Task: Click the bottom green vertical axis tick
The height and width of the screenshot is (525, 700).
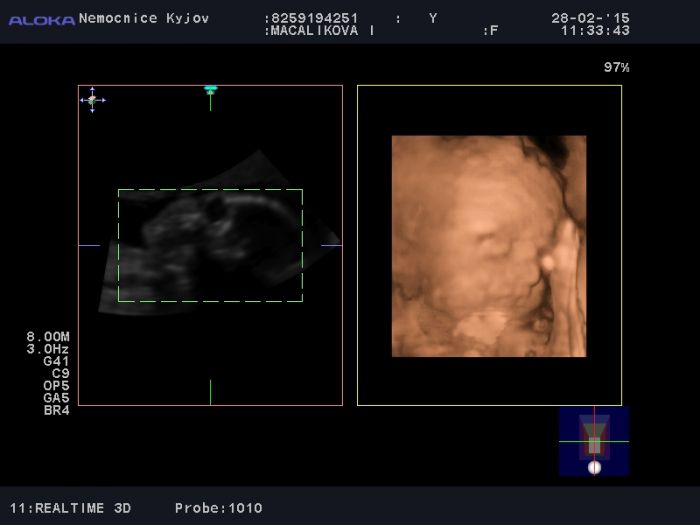Action: pos(210,392)
